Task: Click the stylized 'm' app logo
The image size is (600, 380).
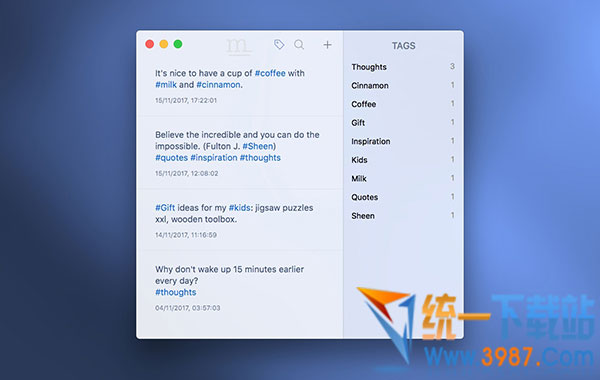Action: pos(238,47)
